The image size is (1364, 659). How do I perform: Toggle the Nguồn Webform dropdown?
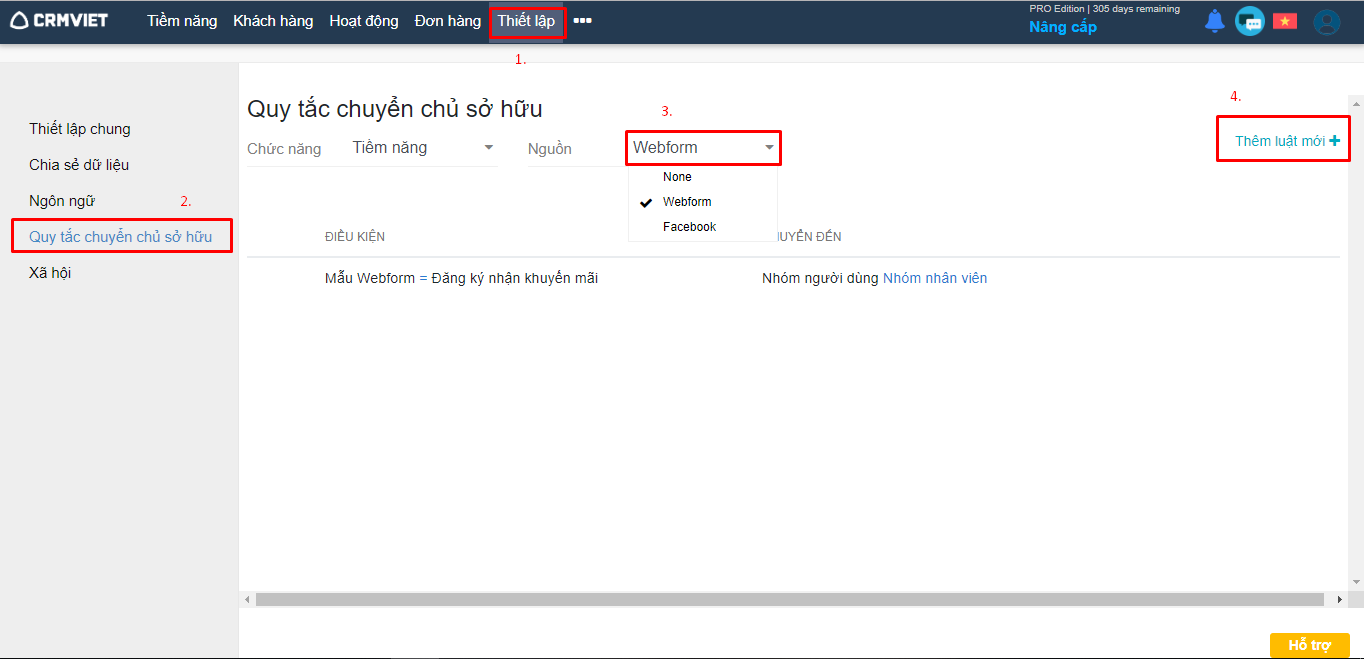(703, 148)
